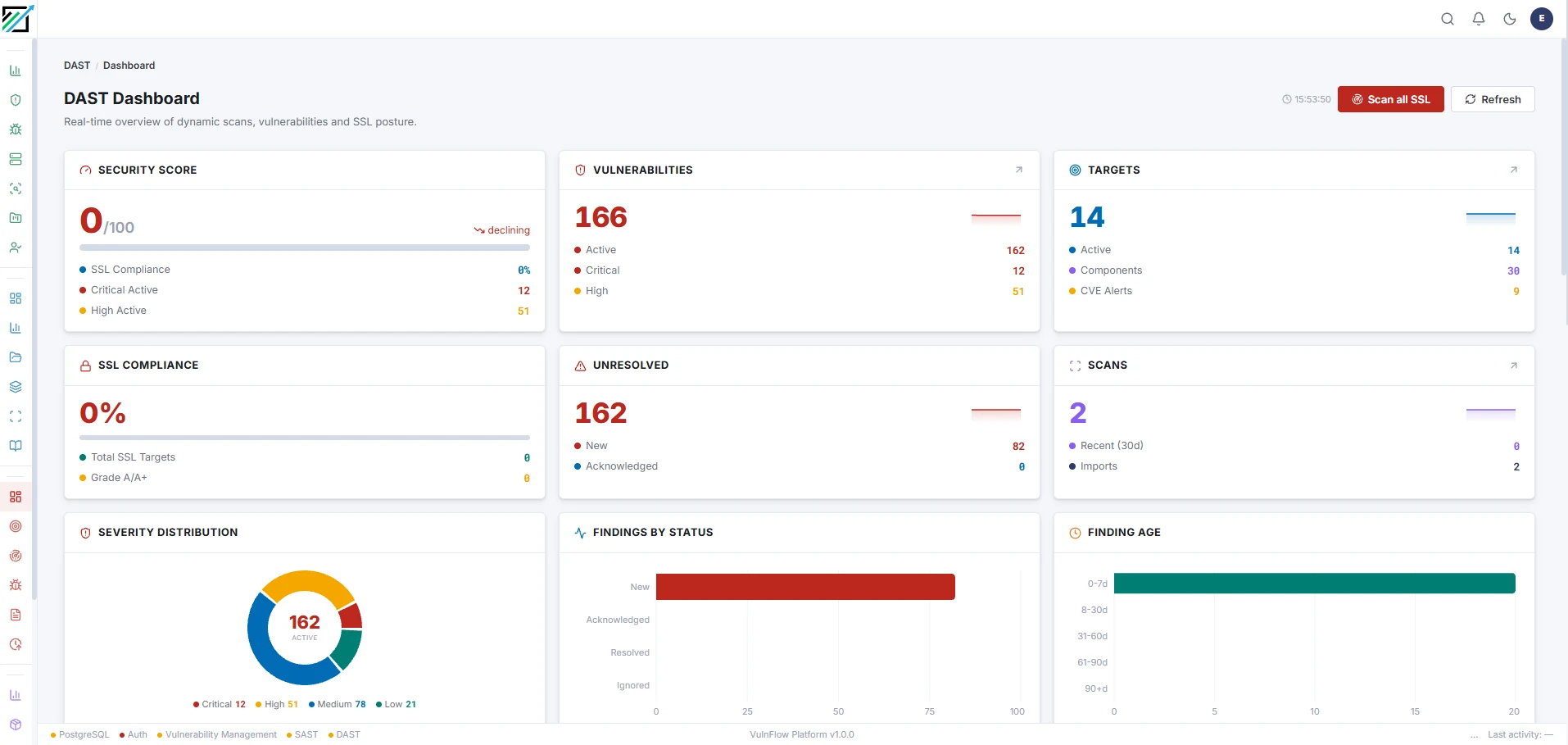Image resolution: width=1568 pixels, height=745 pixels.
Task: Open the search via the magnifier icon
Action: point(1448,19)
